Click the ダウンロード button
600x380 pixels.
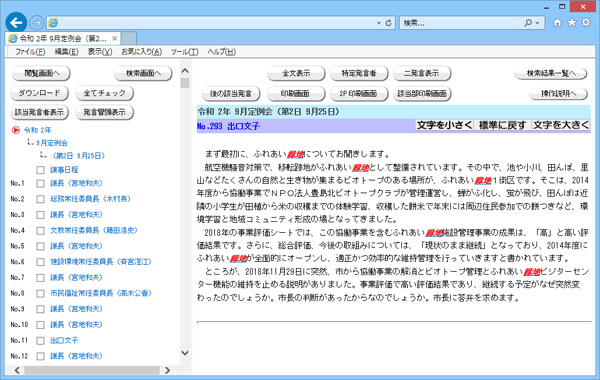(39, 93)
